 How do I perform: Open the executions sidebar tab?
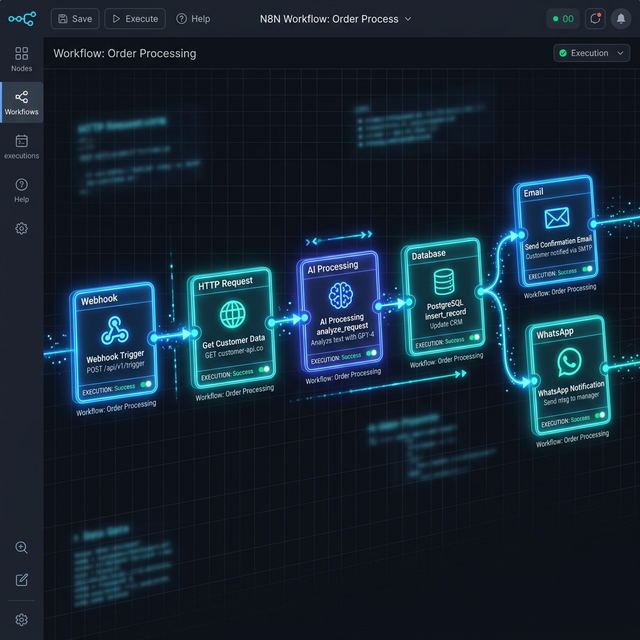[21, 146]
